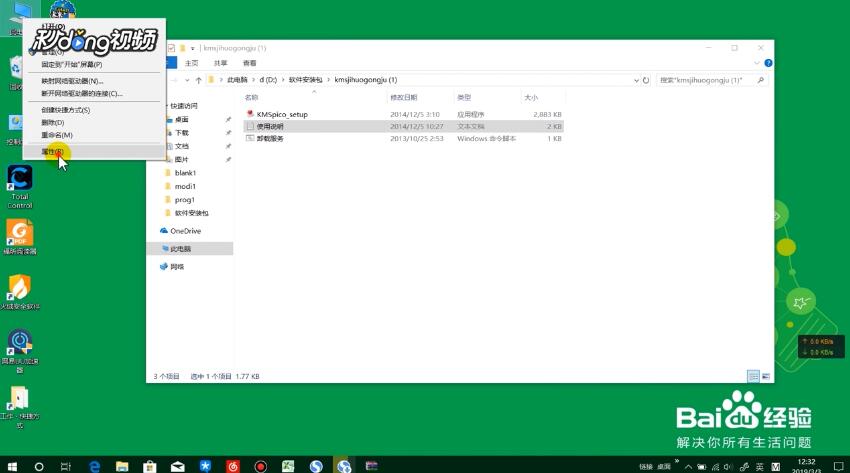Open the Help question mark icon
This screenshot has width=850, height=473.
tap(766, 62)
